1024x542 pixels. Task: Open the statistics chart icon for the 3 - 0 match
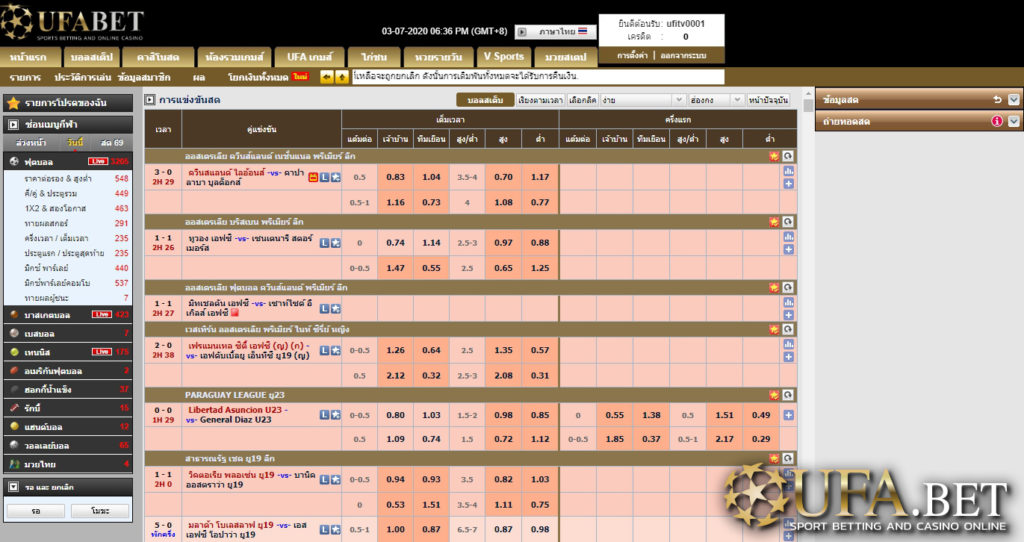coord(788,171)
